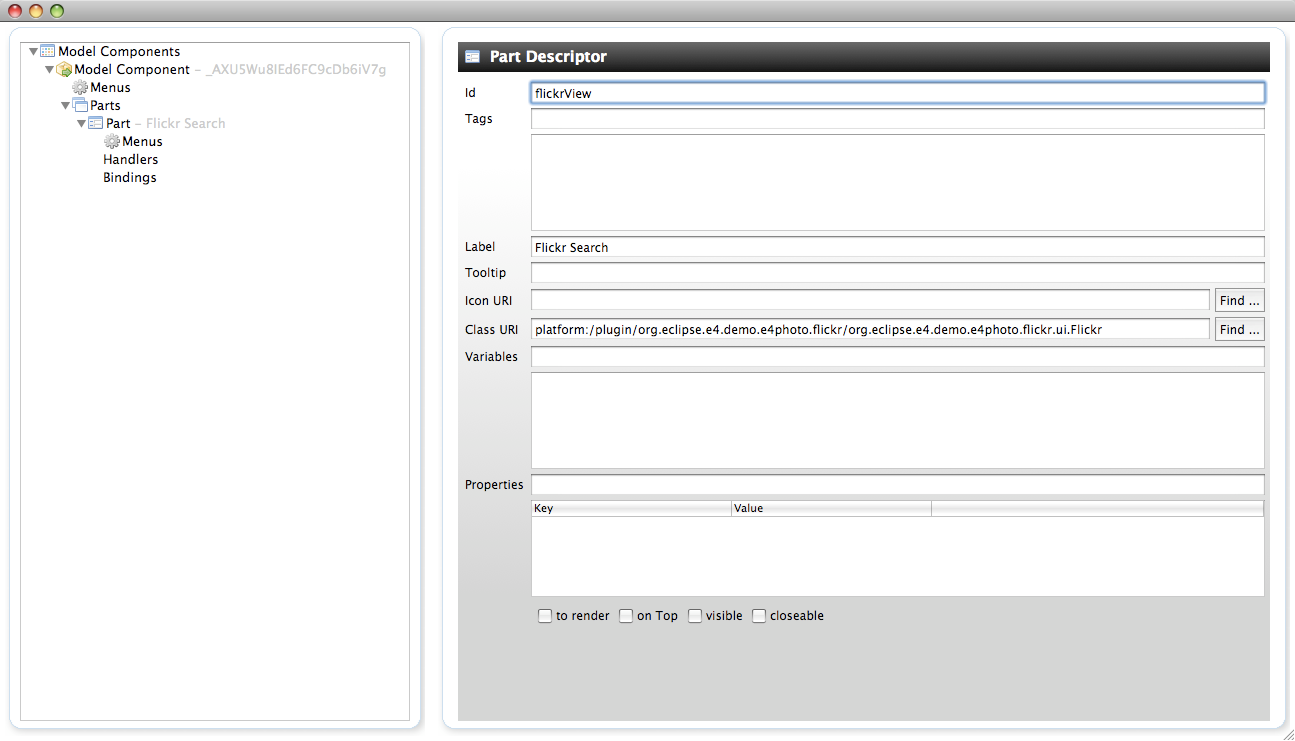This screenshot has width=1295, height=741.
Task: Select the Part Flickr Search label
Action: tap(166, 123)
